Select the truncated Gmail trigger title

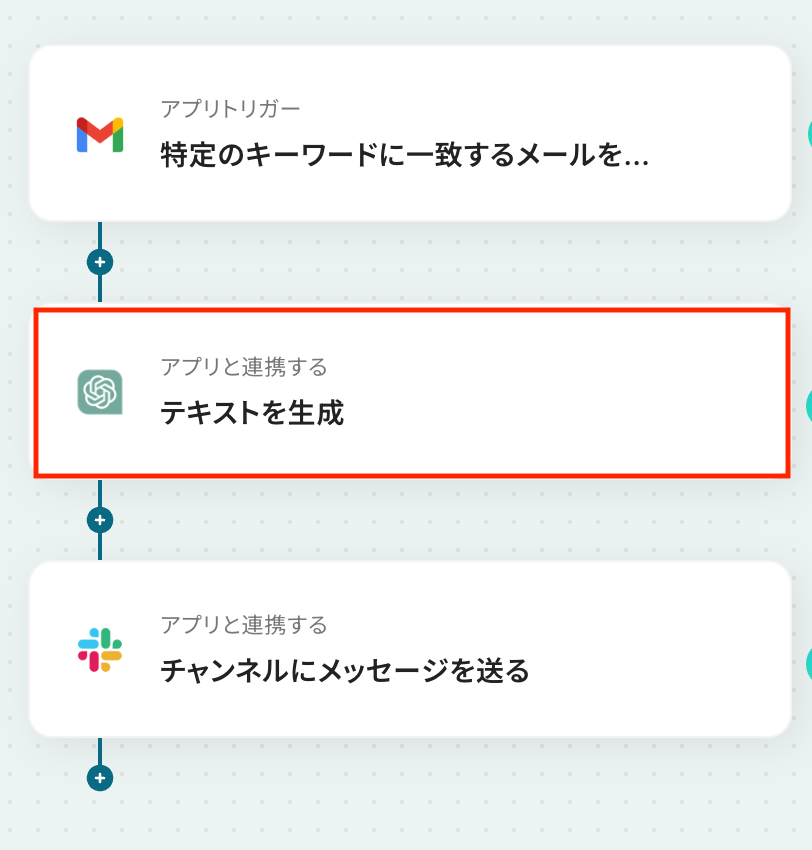point(404,154)
